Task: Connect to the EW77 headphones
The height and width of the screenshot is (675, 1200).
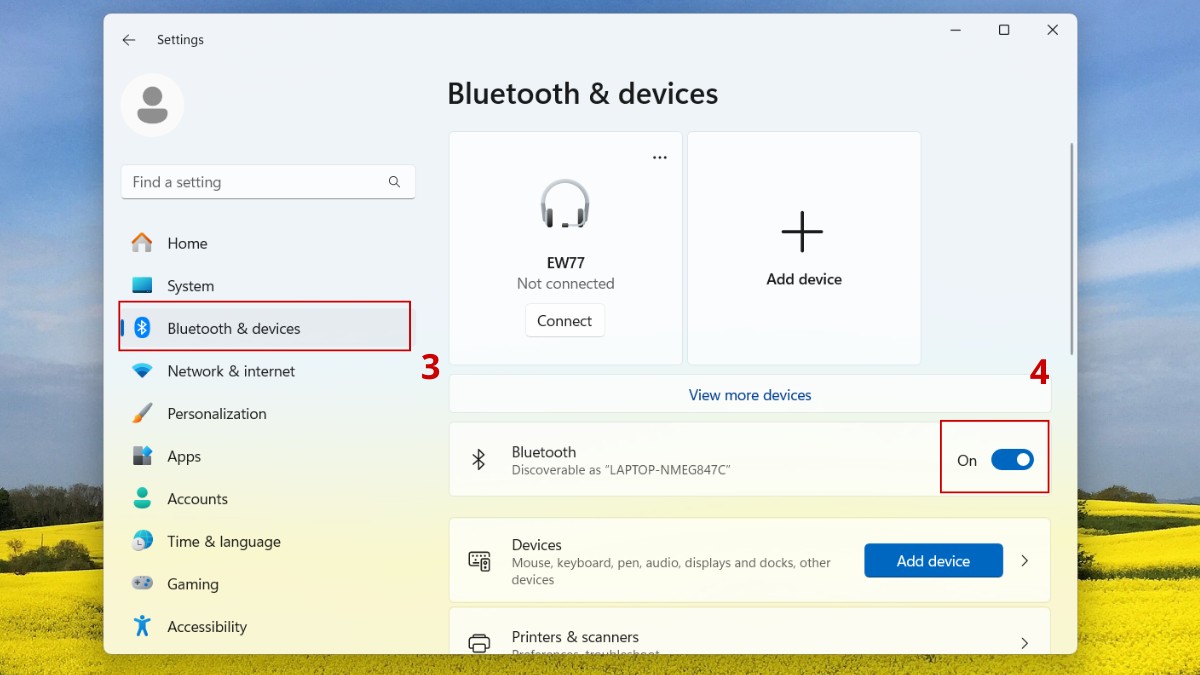Action: coord(565,320)
